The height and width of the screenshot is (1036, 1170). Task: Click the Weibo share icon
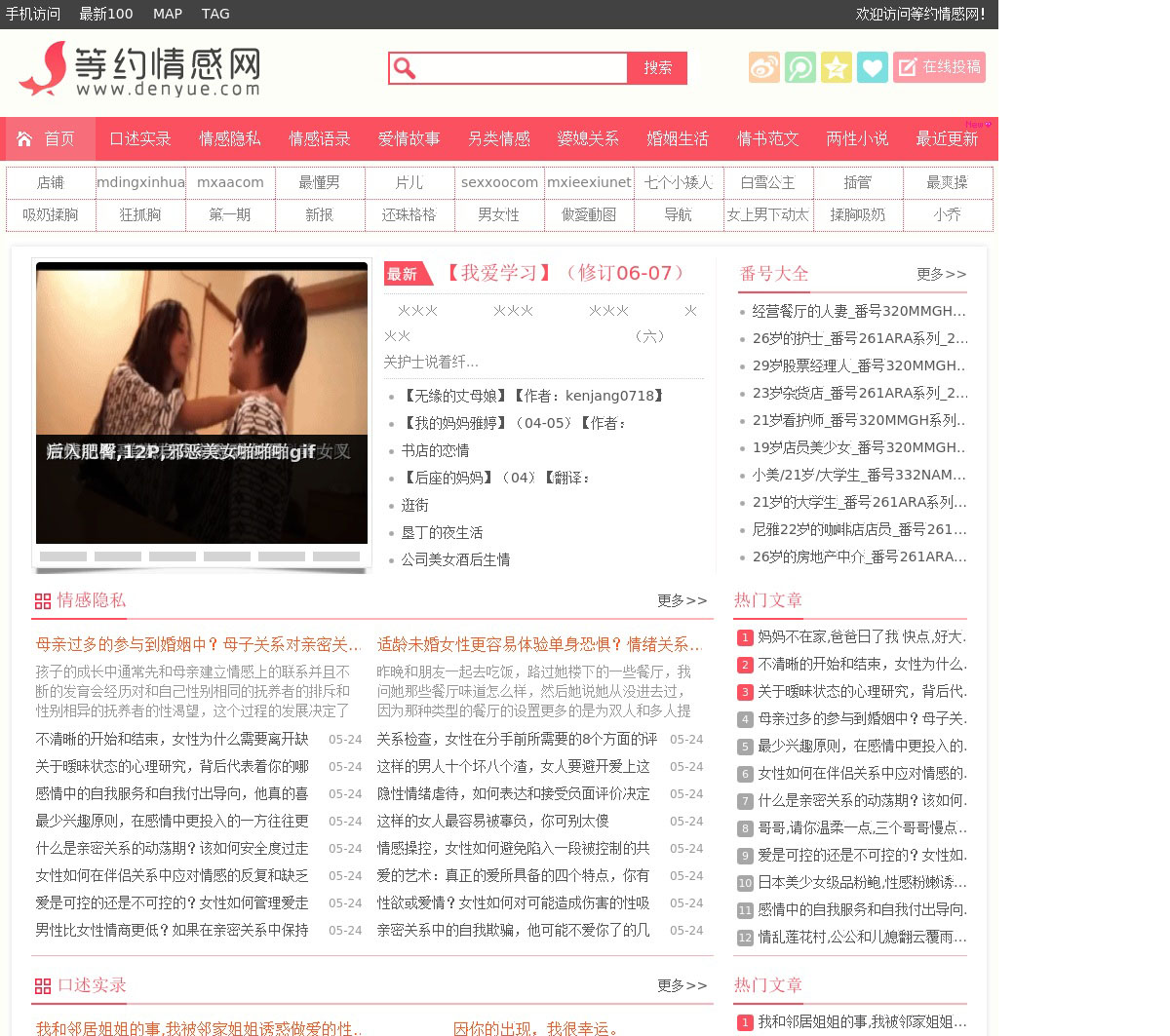[764, 67]
